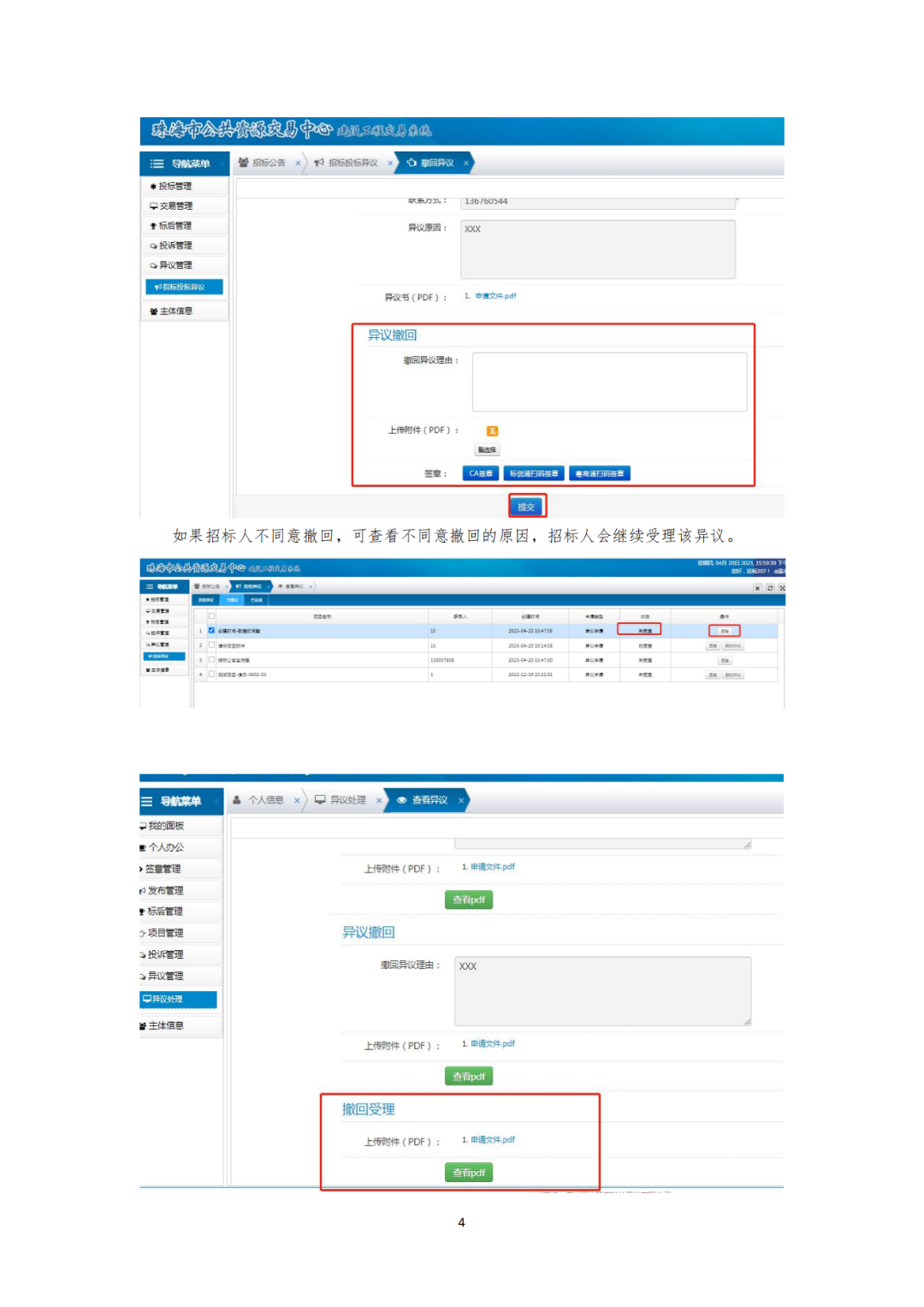The height and width of the screenshot is (1307, 924).
Task: Open 交易管理 in the 撤回异议 page sidebar
Action: click(185, 205)
